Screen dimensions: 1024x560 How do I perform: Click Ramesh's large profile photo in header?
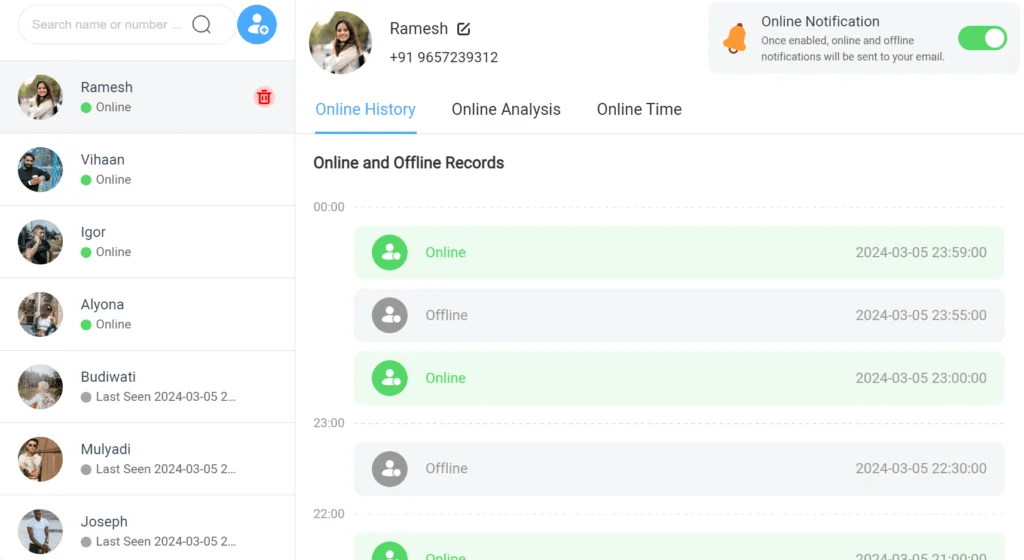pyautogui.click(x=340, y=43)
